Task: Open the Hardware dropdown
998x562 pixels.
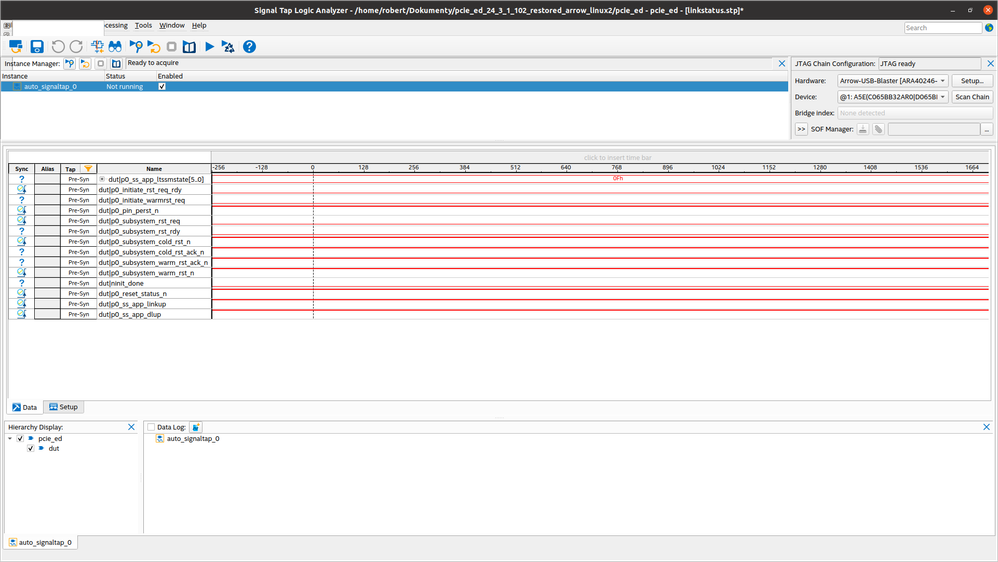Action: pos(893,81)
